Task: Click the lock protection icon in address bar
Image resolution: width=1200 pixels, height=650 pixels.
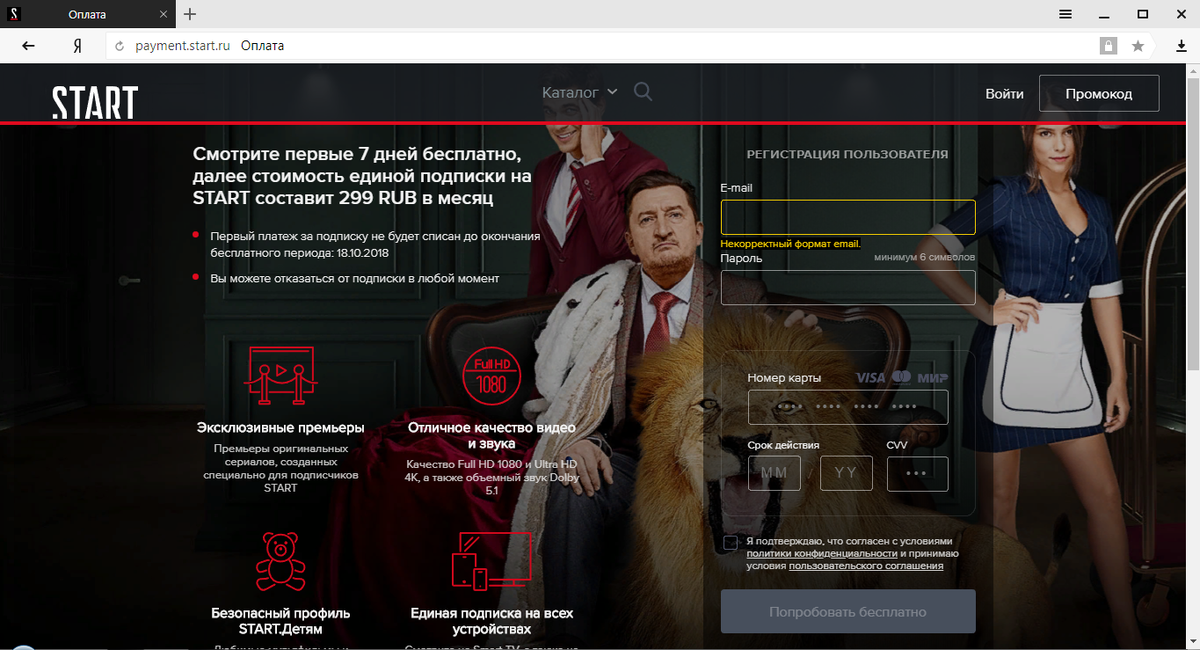Action: pyautogui.click(x=1108, y=46)
